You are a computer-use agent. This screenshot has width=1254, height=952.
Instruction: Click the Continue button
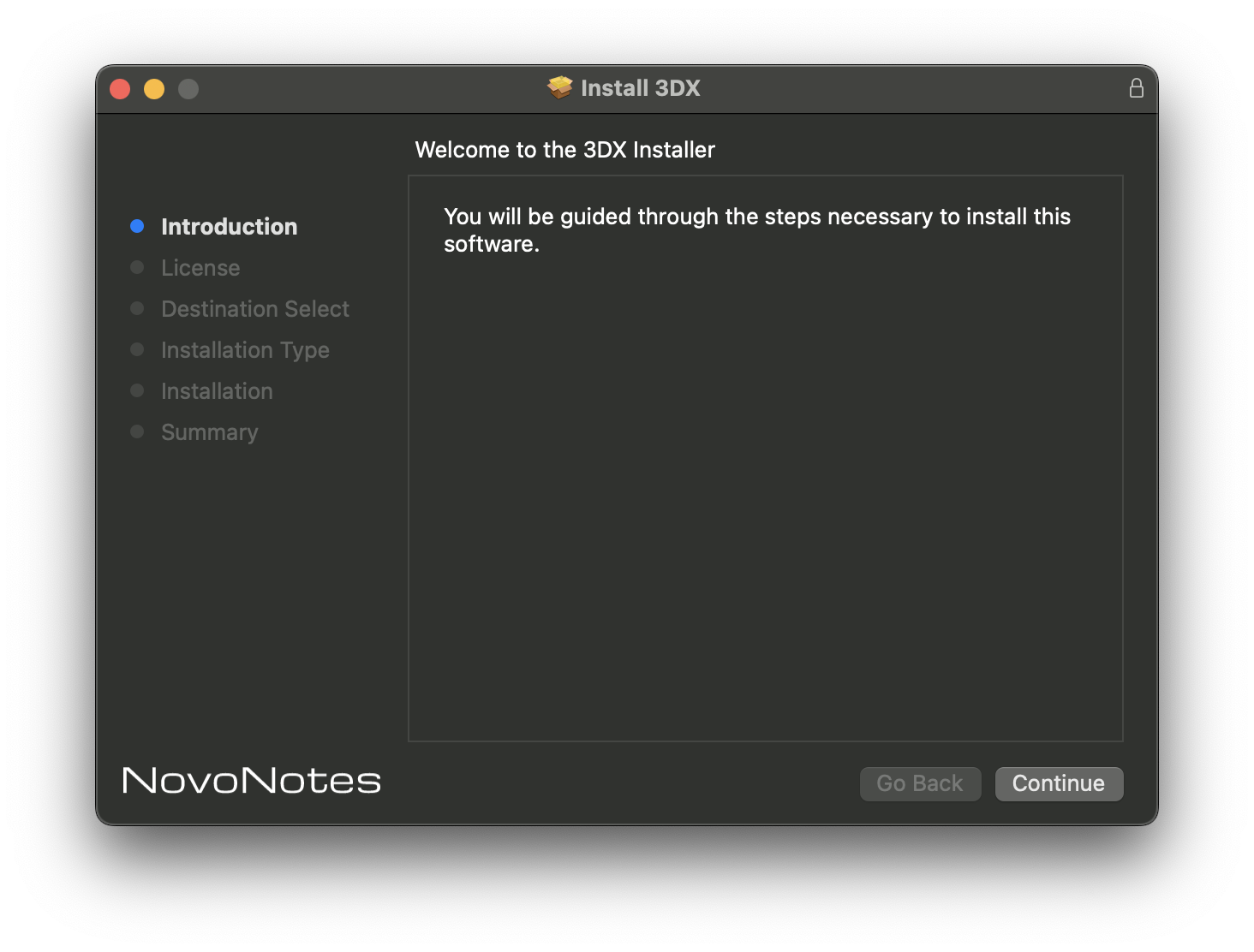1059,783
